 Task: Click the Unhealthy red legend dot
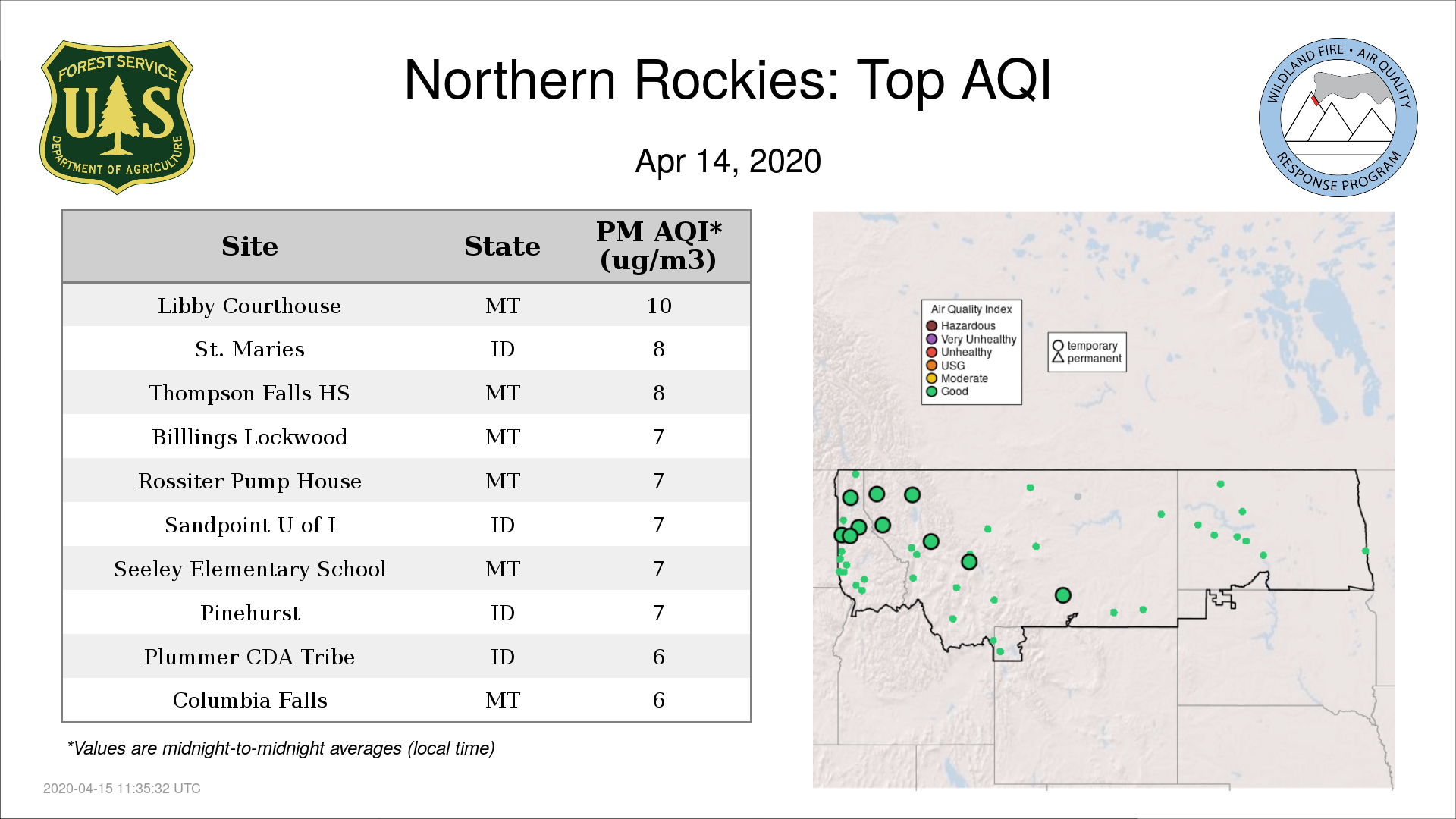(x=932, y=352)
